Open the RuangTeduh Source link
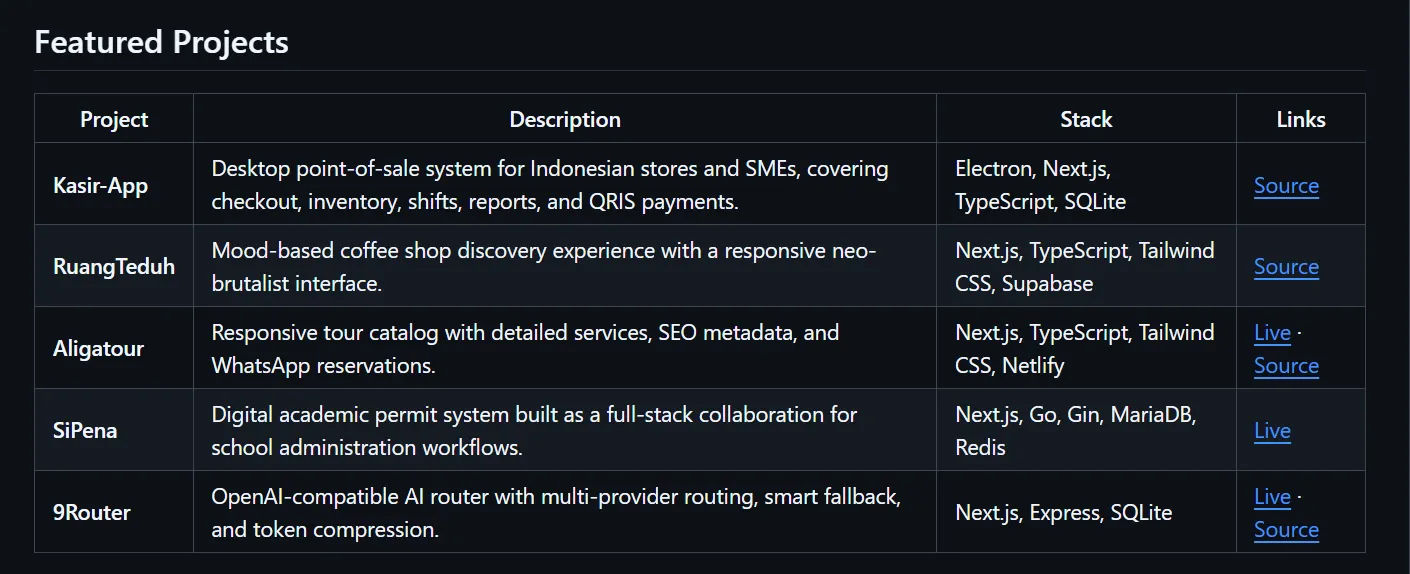Screen dimensions: 1410x574 [1286, 267]
